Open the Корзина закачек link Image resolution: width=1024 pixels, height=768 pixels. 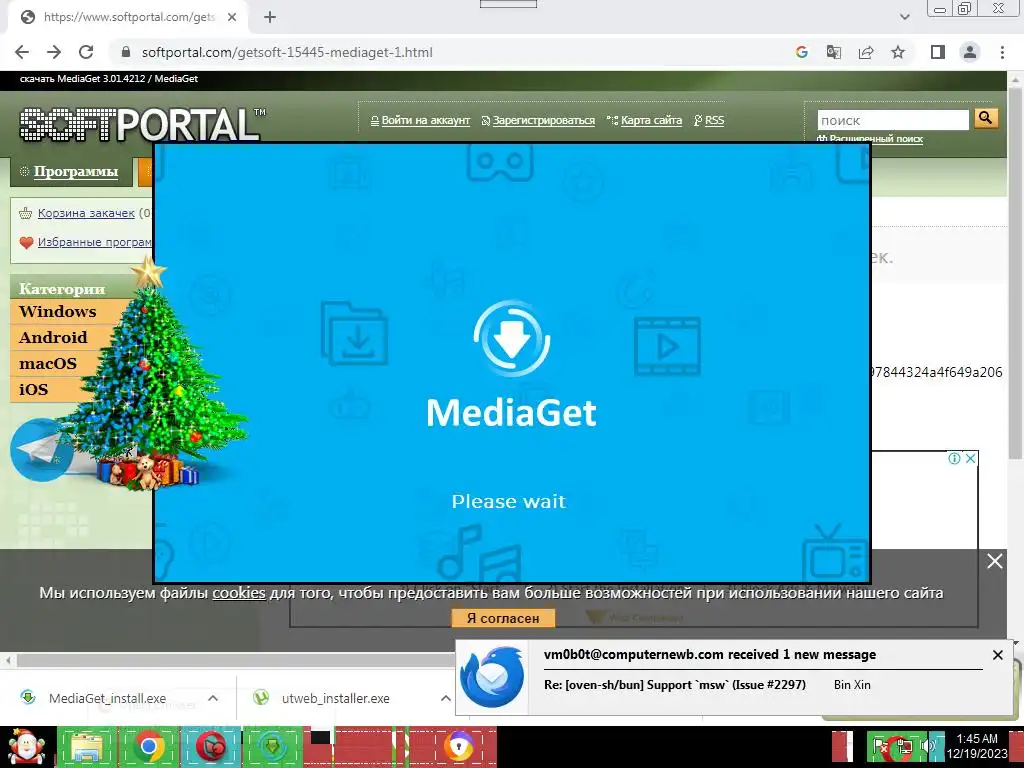coord(86,213)
